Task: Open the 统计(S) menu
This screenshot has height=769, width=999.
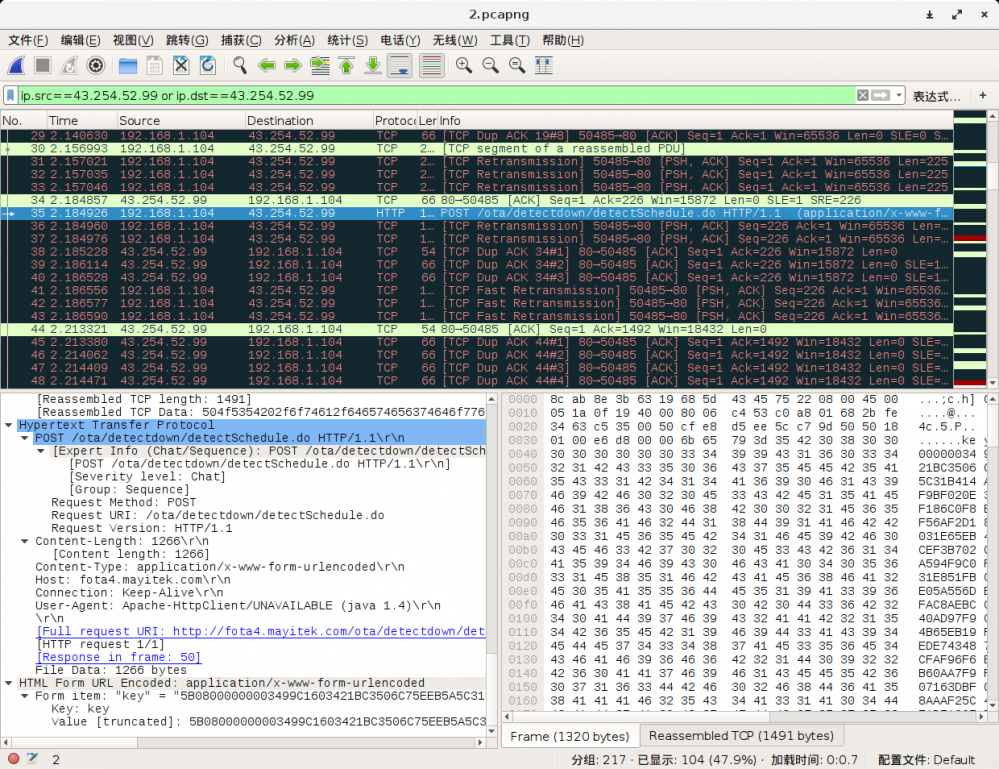Action: pyautogui.click(x=347, y=40)
